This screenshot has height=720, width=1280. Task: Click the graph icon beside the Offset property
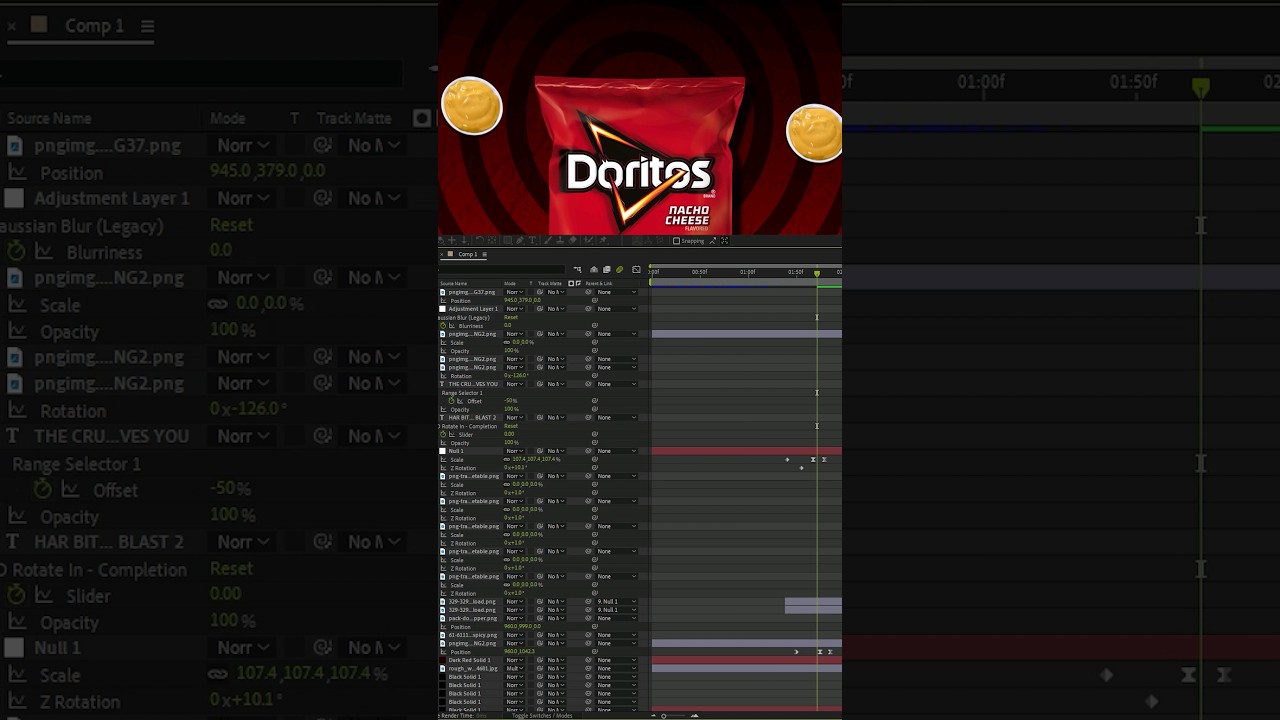pos(460,401)
